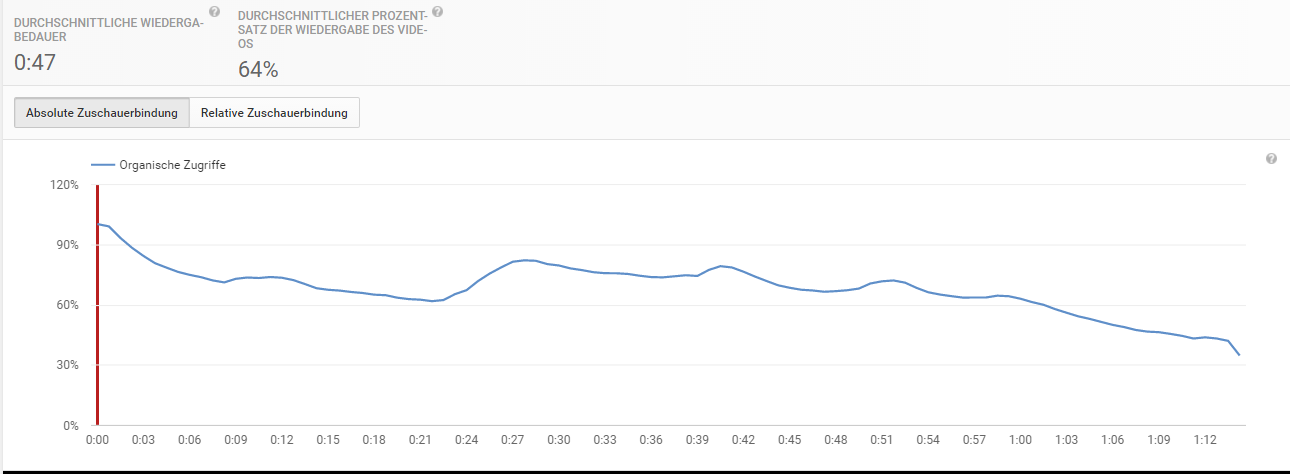Click the 0:47 average watch time value
The image size is (1290, 474).
tap(35, 63)
